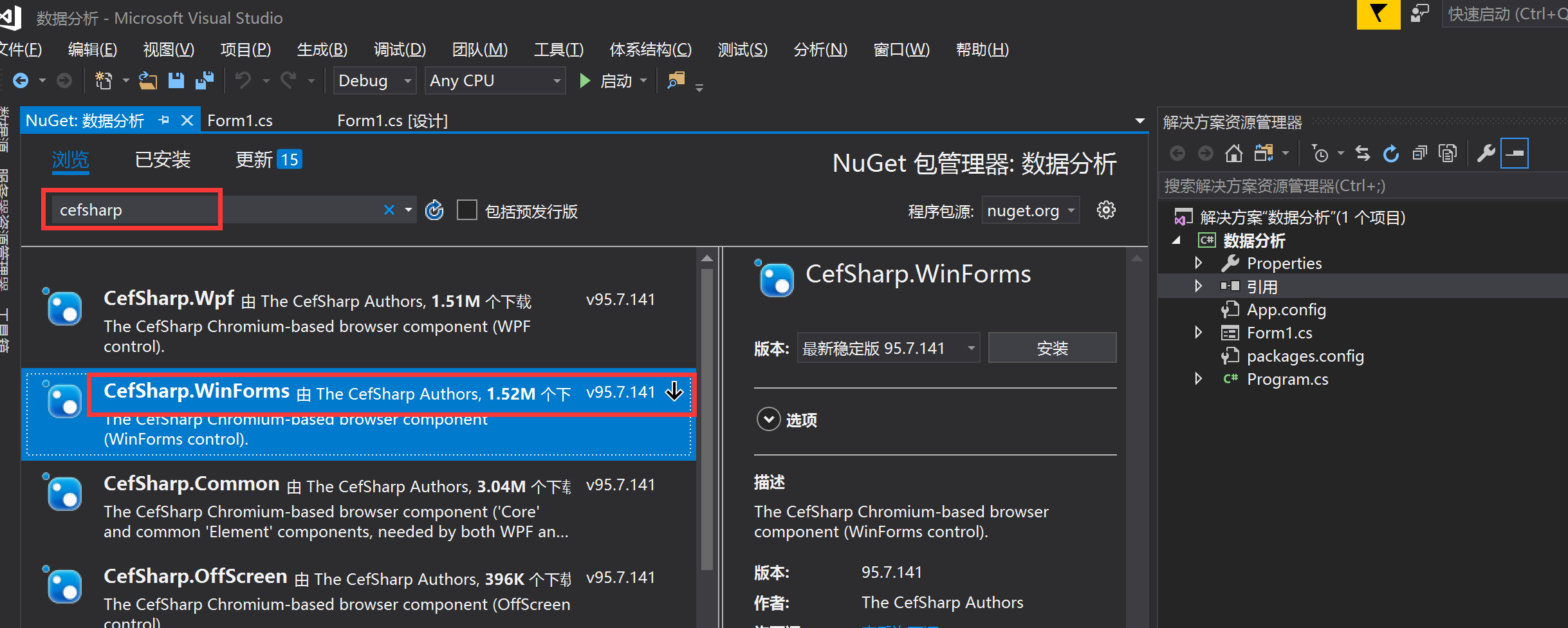
Task: Click the New Project toolbar icon
Action: [x=104, y=80]
